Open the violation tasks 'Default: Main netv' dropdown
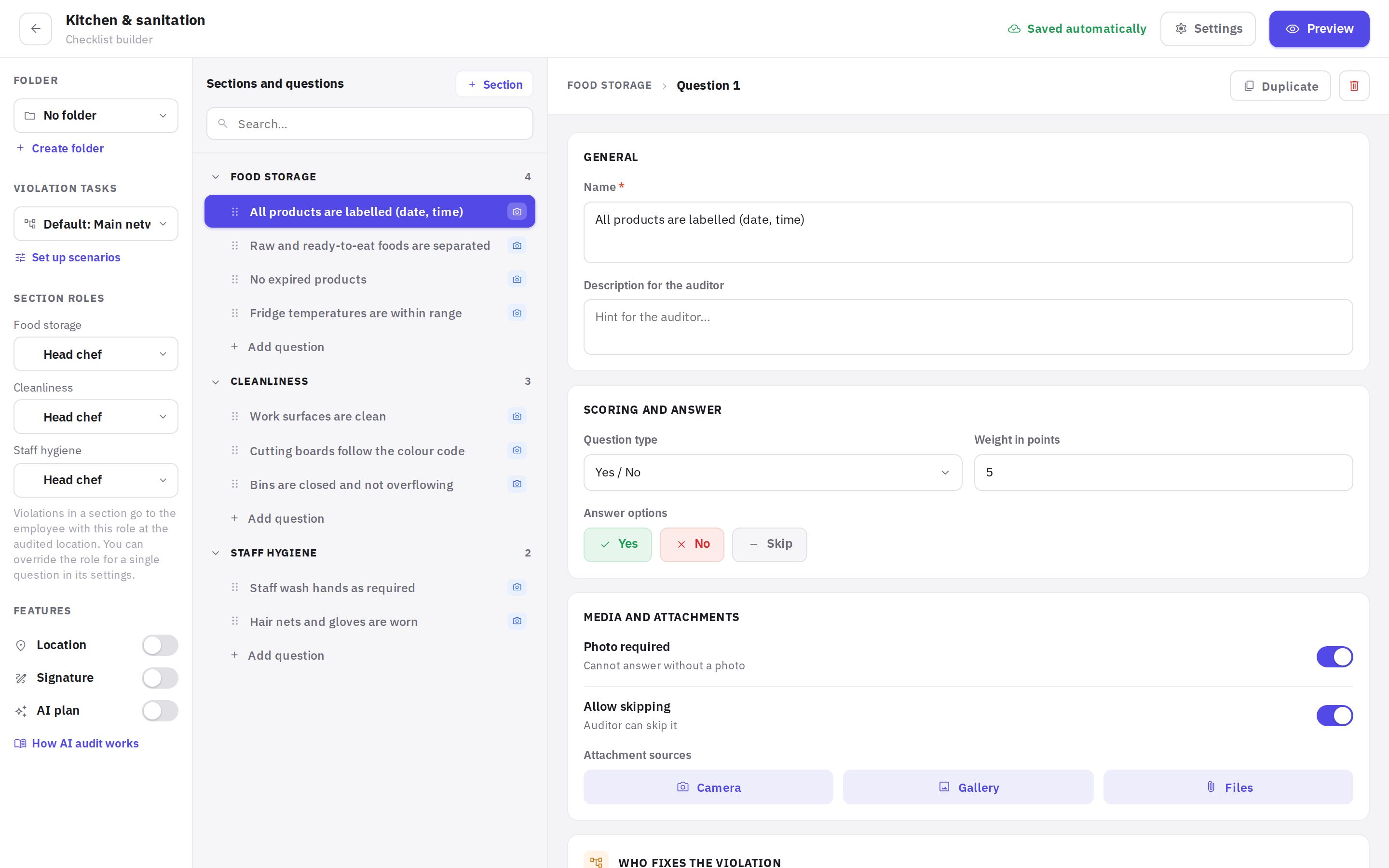The width and height of the screenshot is (1389, 868). [96, 224]
